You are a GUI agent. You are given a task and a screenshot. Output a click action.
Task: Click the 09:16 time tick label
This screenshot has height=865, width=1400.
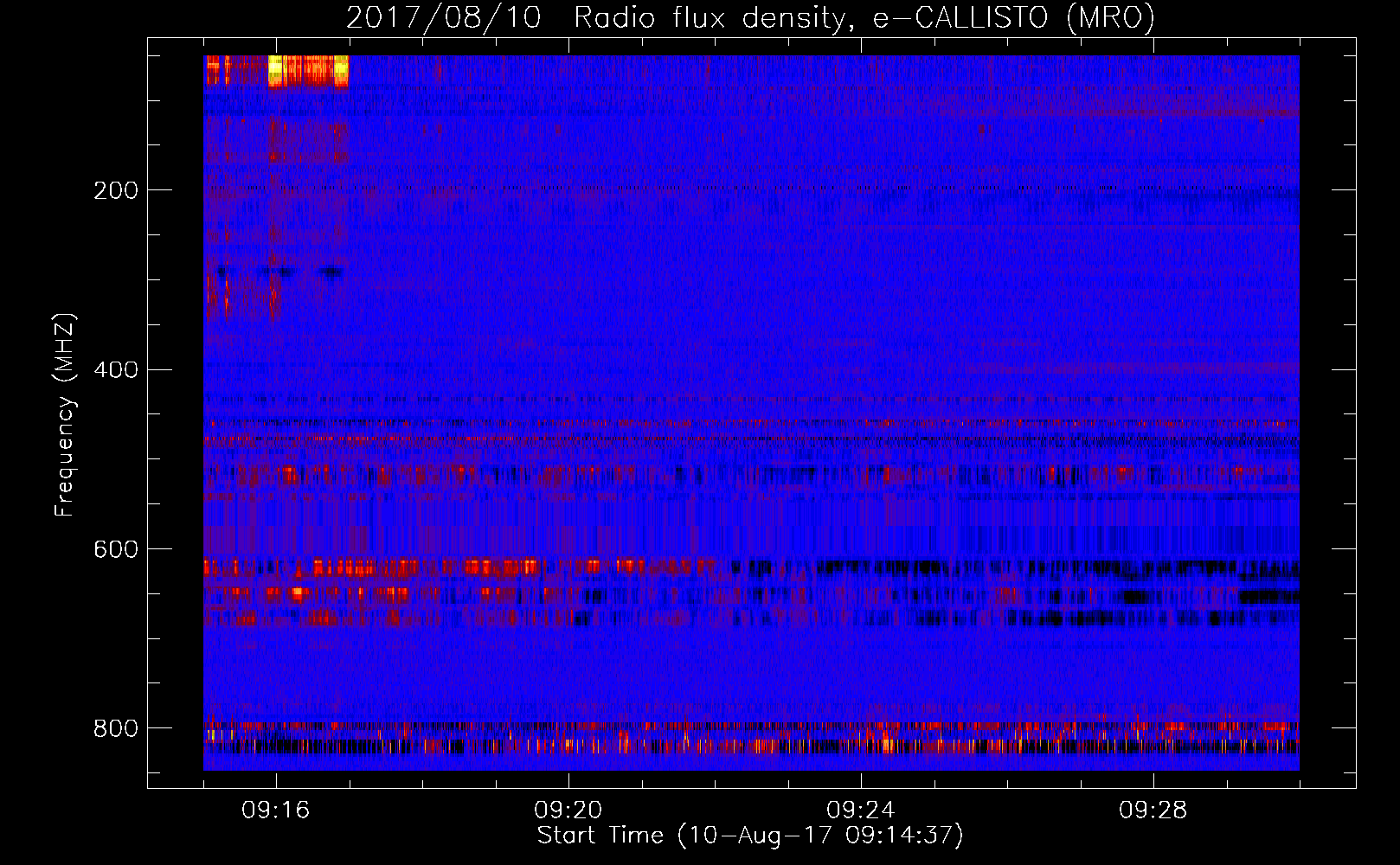click(276, 811)
